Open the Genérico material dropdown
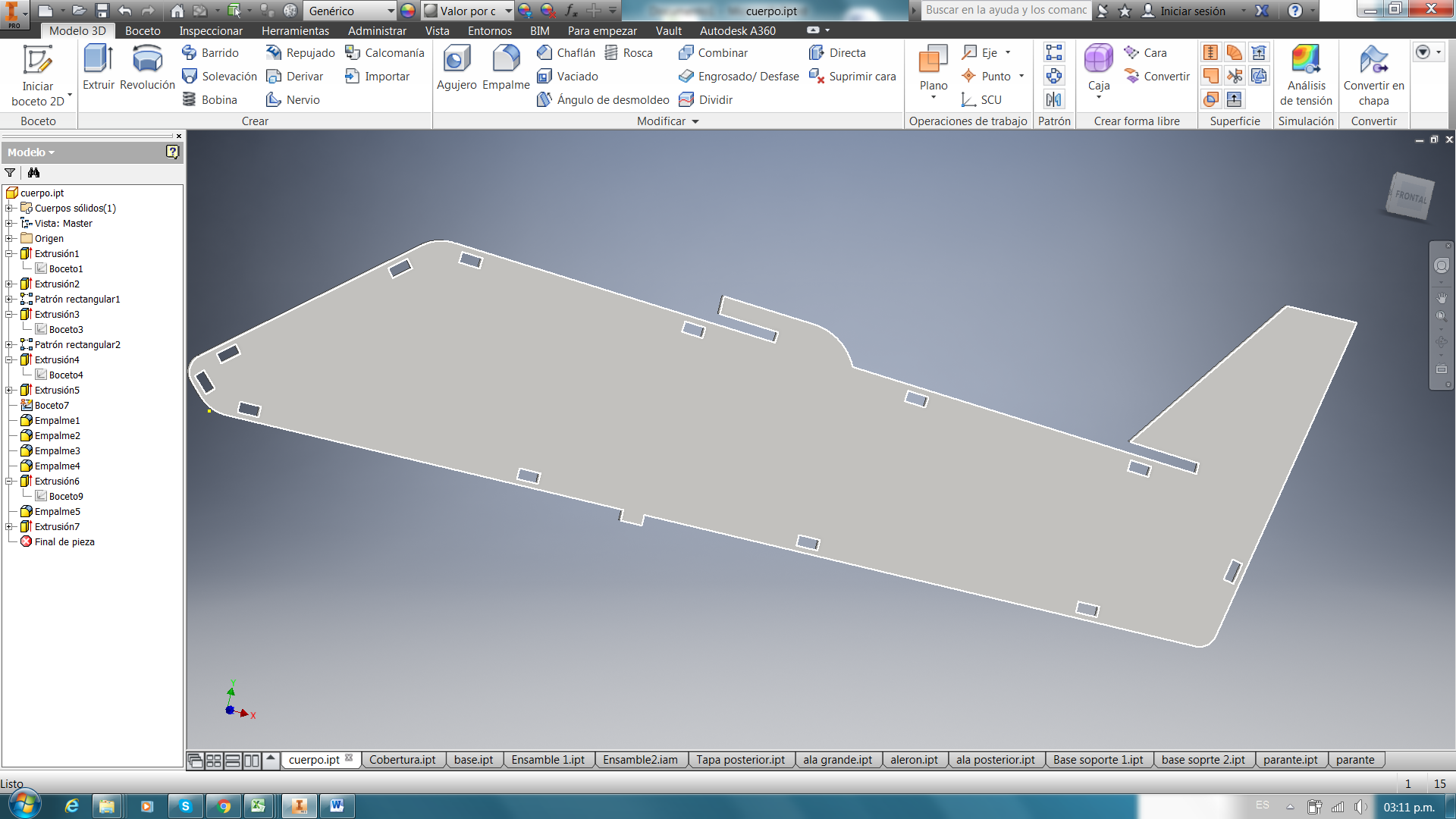The height and width of the screenshot is (819, 1456). point(391,11)
